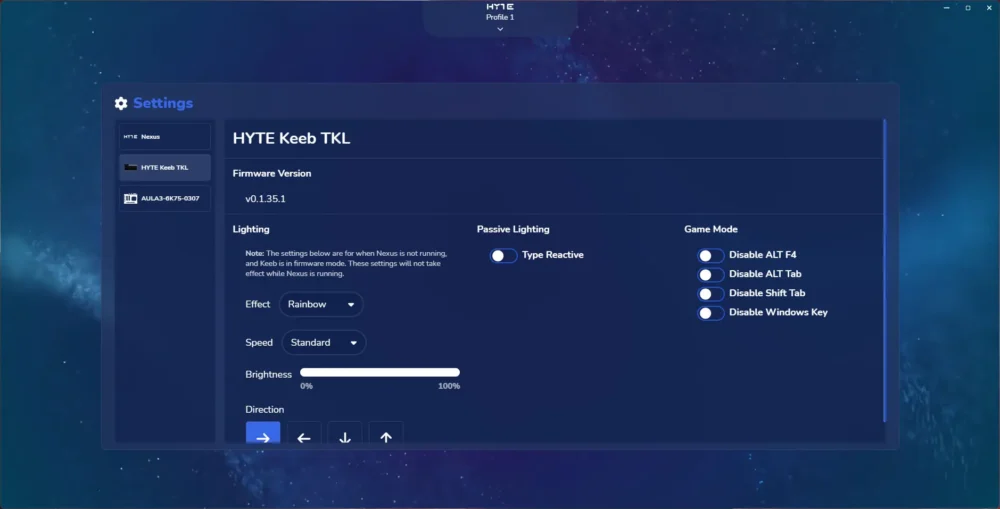This screenshot has width=1000, height=509.
Task: Click the AULA3 device icon
Action: coord(131,198)
